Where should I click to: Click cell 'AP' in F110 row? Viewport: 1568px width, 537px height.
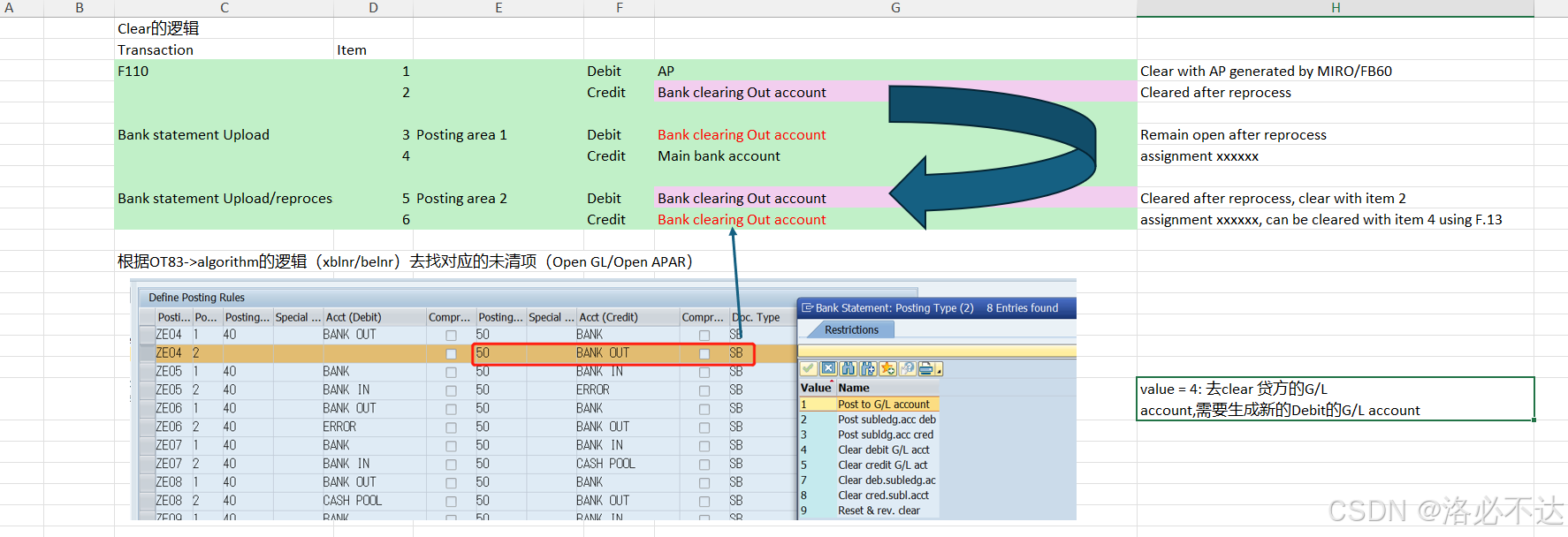[x=895, y=71]
